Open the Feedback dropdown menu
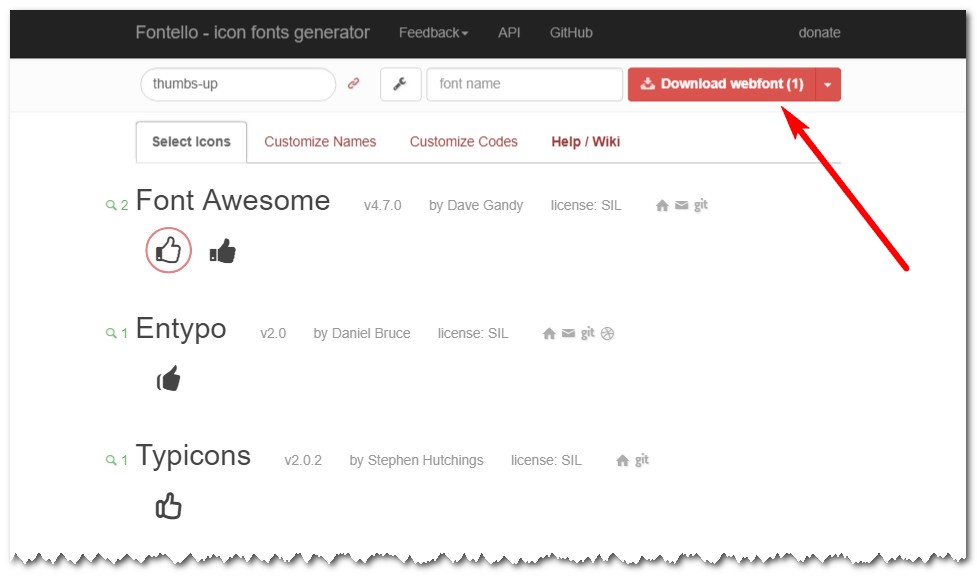The height and width of the screenshot is (581, 977). [433, 32]
